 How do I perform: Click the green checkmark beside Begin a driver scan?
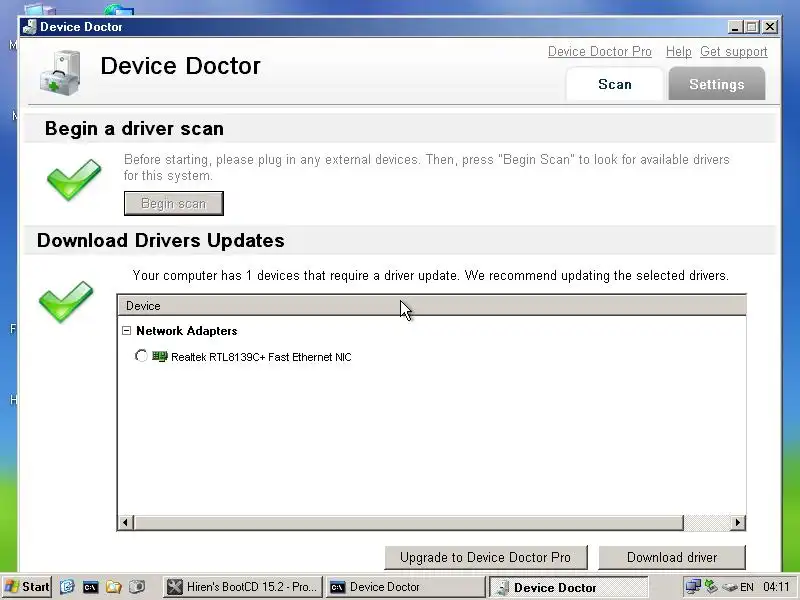[x=74, y=179]
